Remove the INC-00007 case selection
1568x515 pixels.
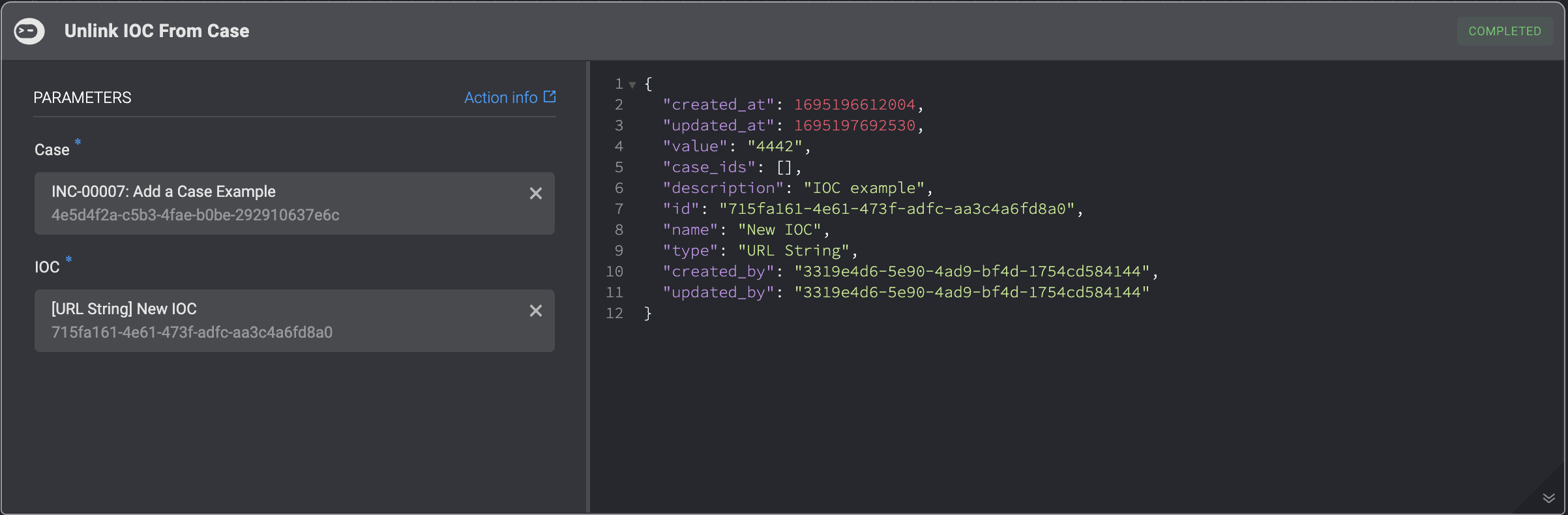[x=535, y=194]
